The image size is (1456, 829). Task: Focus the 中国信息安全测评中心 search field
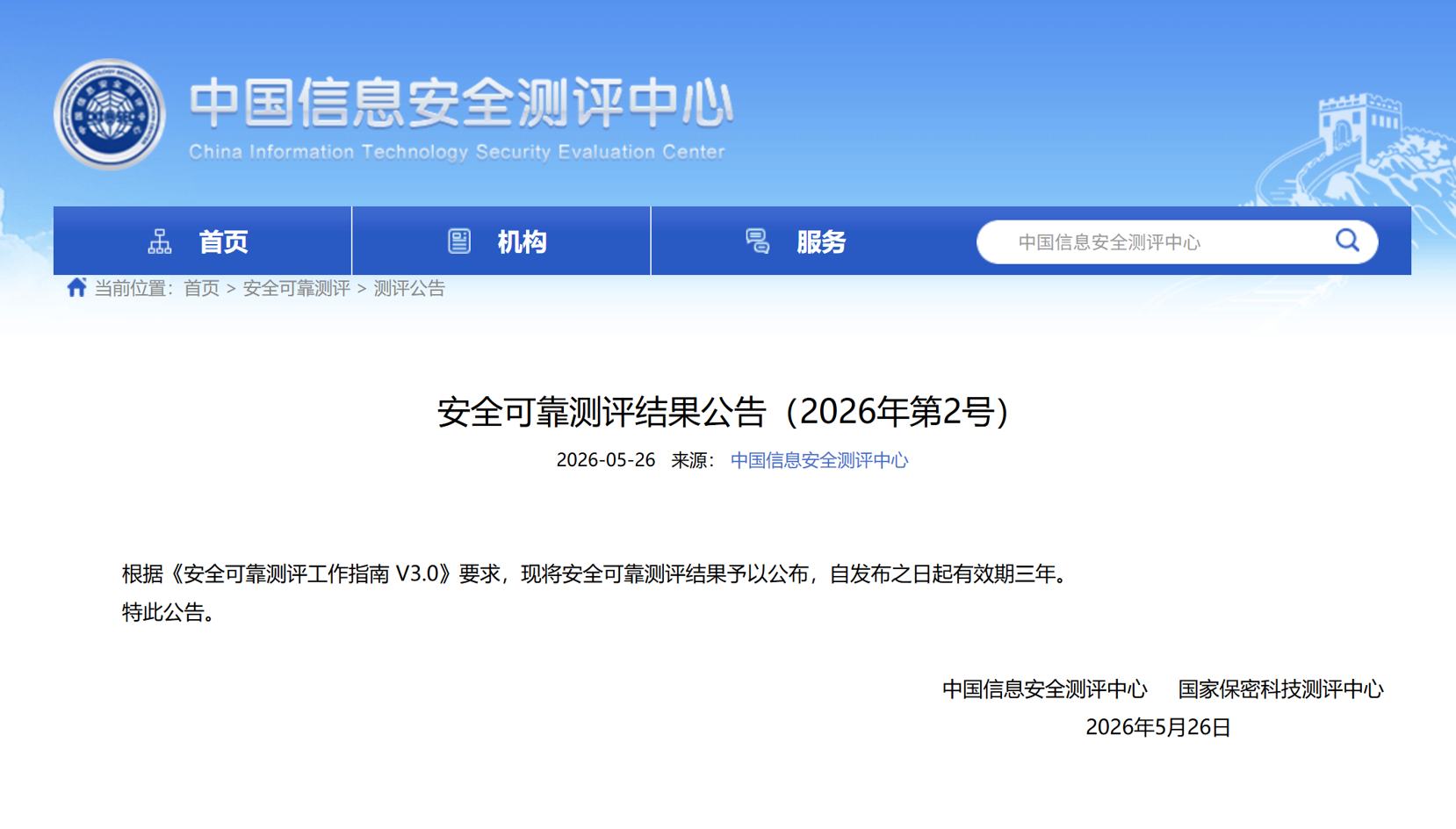[1177, 242]
